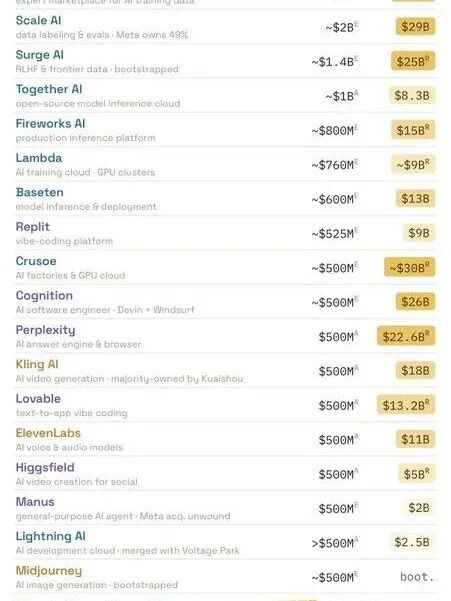451x601 pixels.
Task: Select the Cognition company name
Action: (44, 296)
